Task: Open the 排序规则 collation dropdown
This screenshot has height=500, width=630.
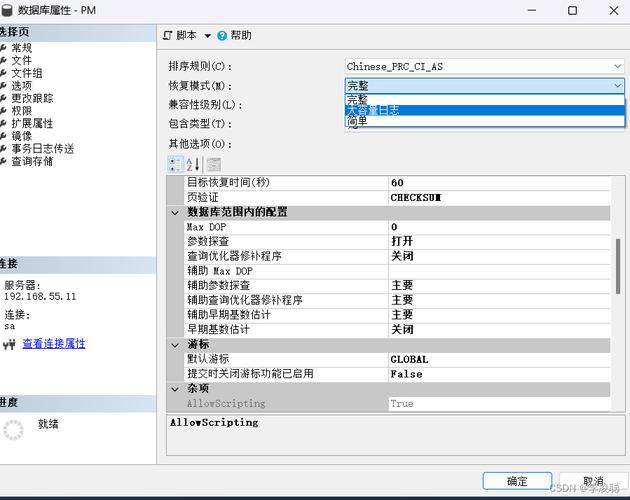Action: [617, 66]
